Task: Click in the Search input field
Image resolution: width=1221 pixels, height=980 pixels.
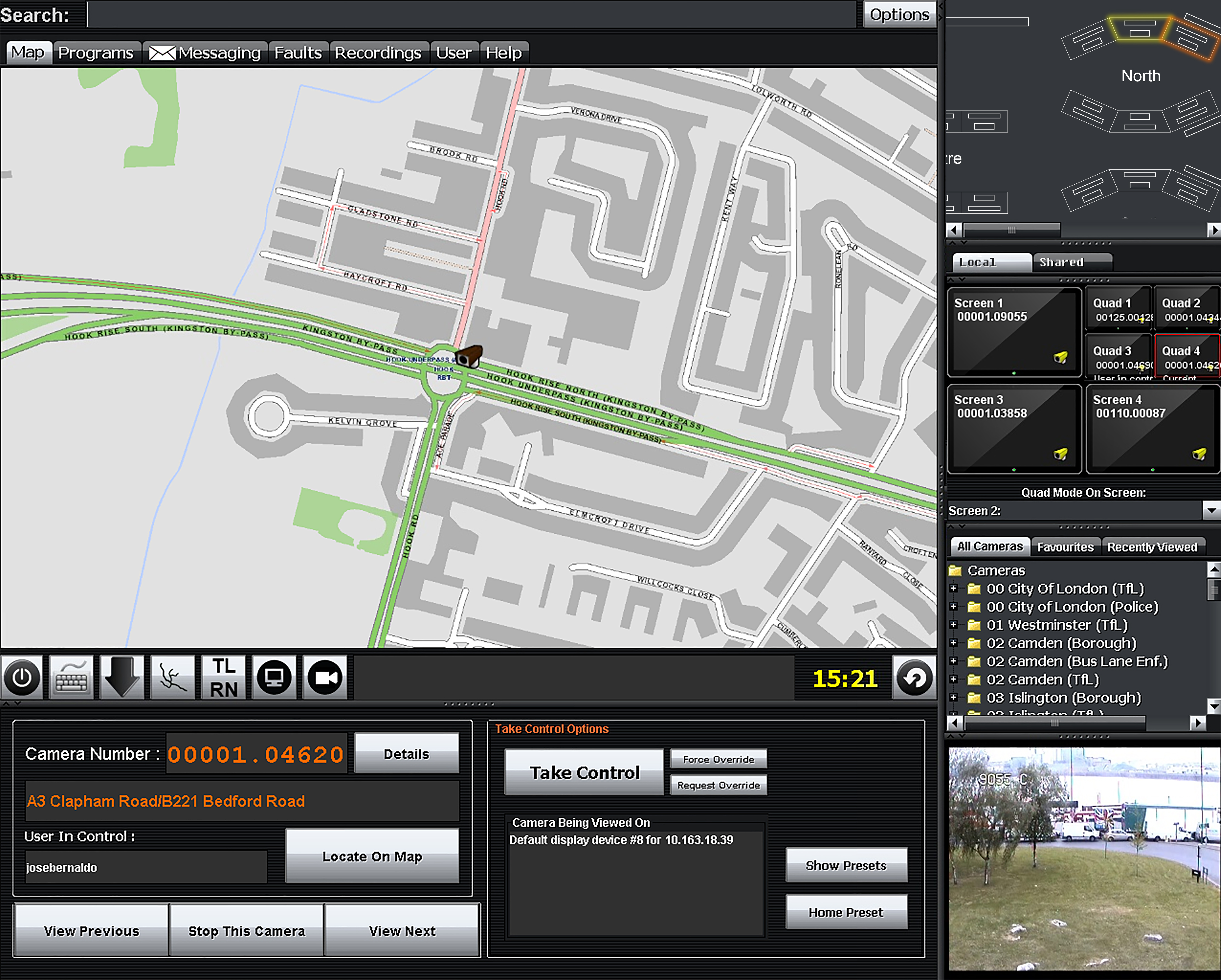Action: [x=472, y=14]
